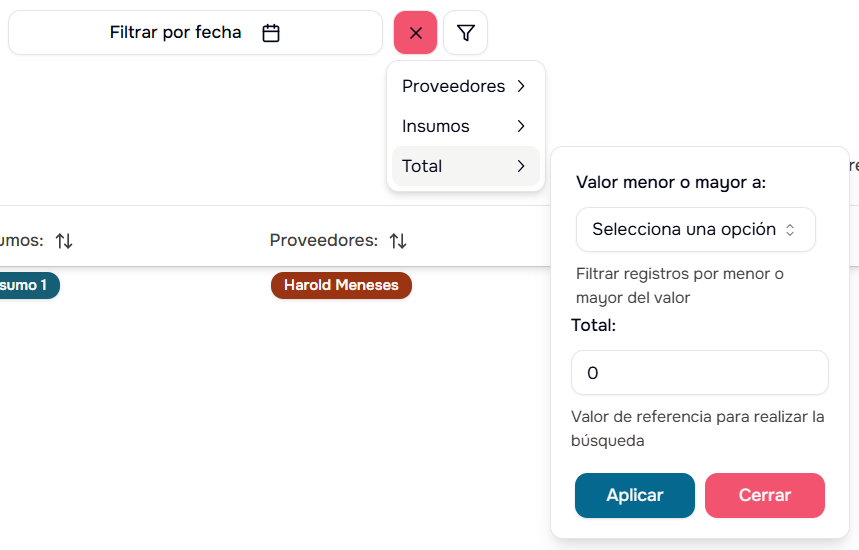
Task: Click the Proveedores column header label
Action: (x=322, y=241)
